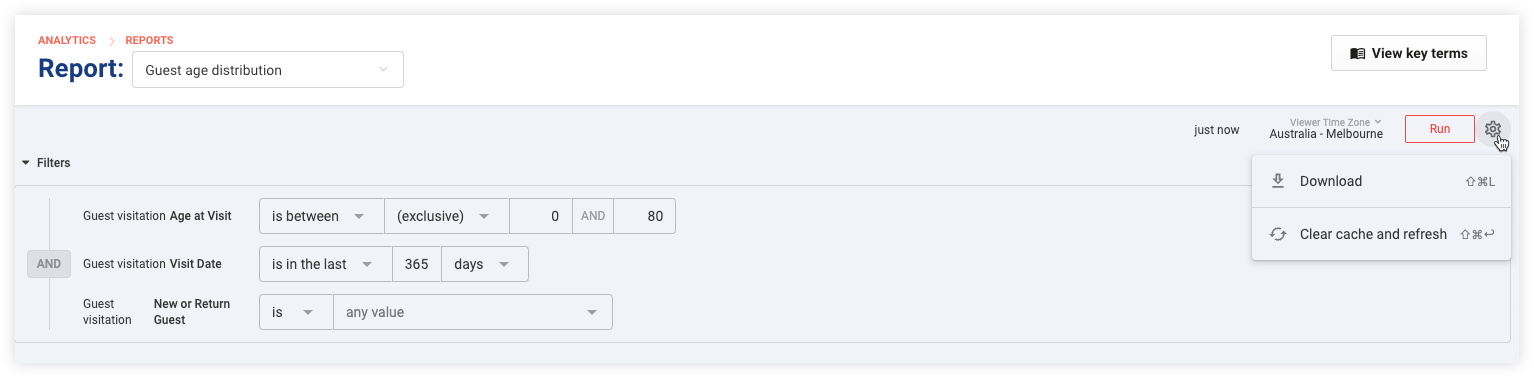Click the gear settings icon

pyautogui.click(x=1493, y=129)
